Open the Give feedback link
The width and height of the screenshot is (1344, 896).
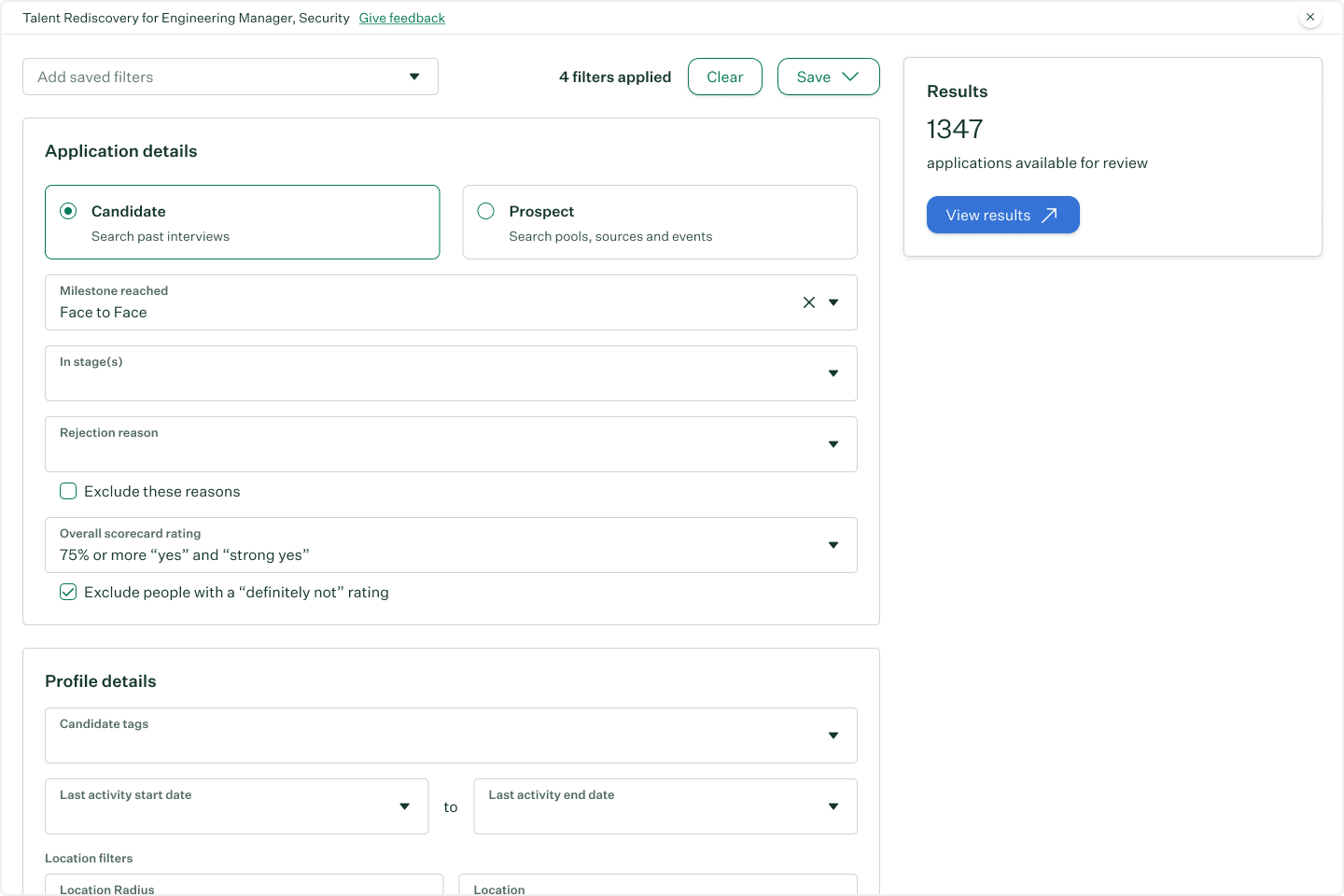pyautogui.click(x=402, y=18)
